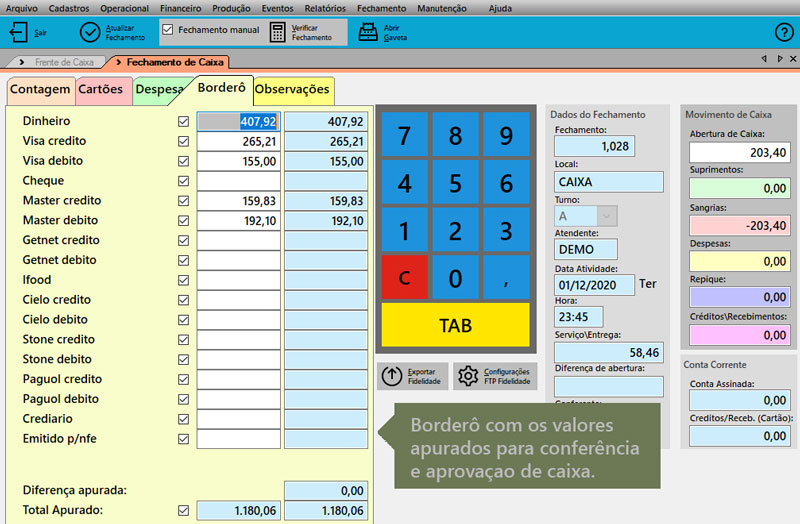Image resolution: width=800 pixels, height=524 pixels.
Task: Click the Hora field 23:45
Action: [x=579, y=317]
